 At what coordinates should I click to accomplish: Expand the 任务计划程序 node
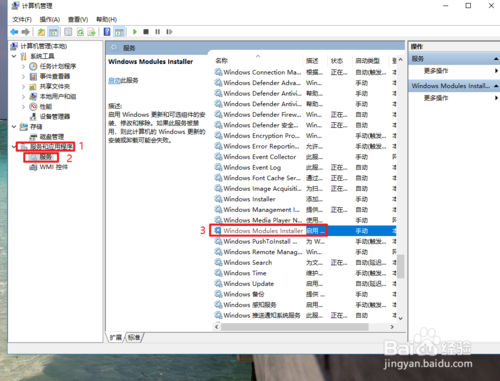[x=23, y=66]
